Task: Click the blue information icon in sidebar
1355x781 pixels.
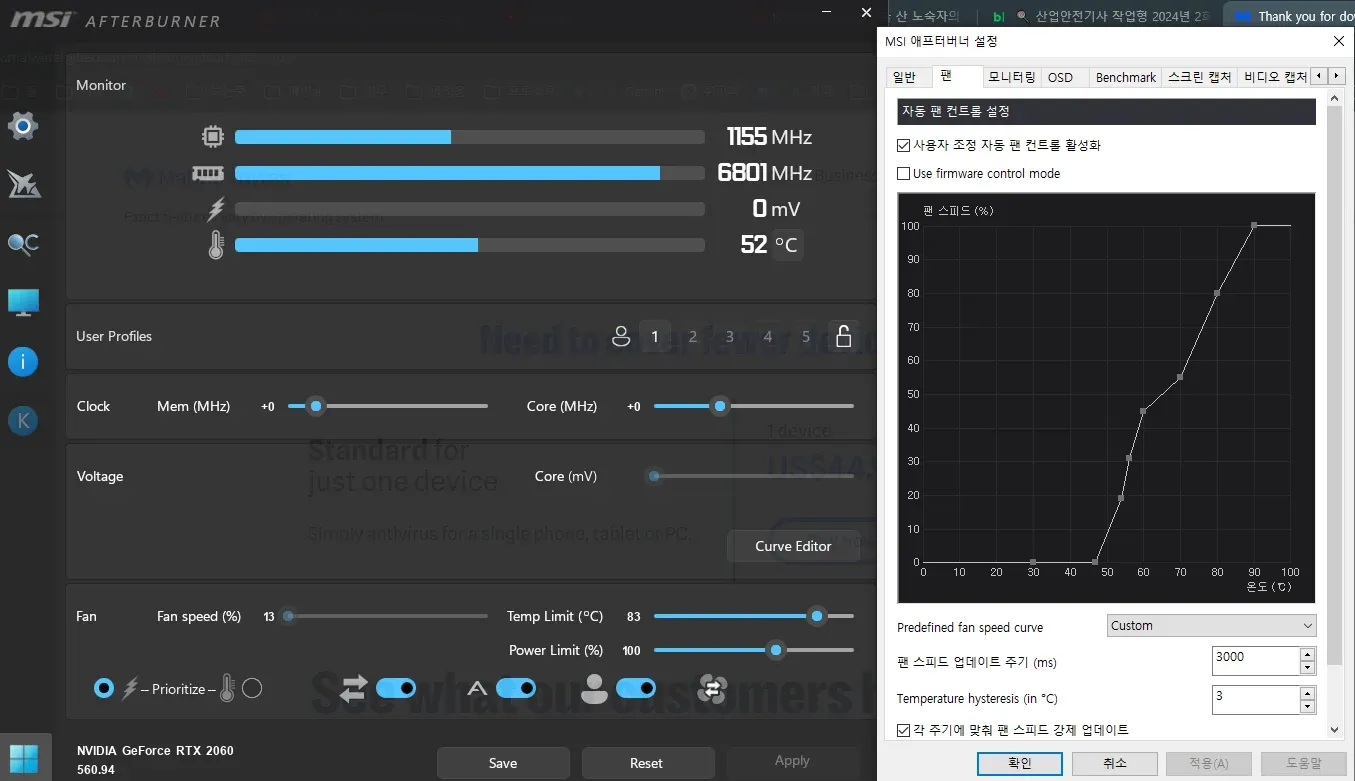Action: tap(22, 361)
